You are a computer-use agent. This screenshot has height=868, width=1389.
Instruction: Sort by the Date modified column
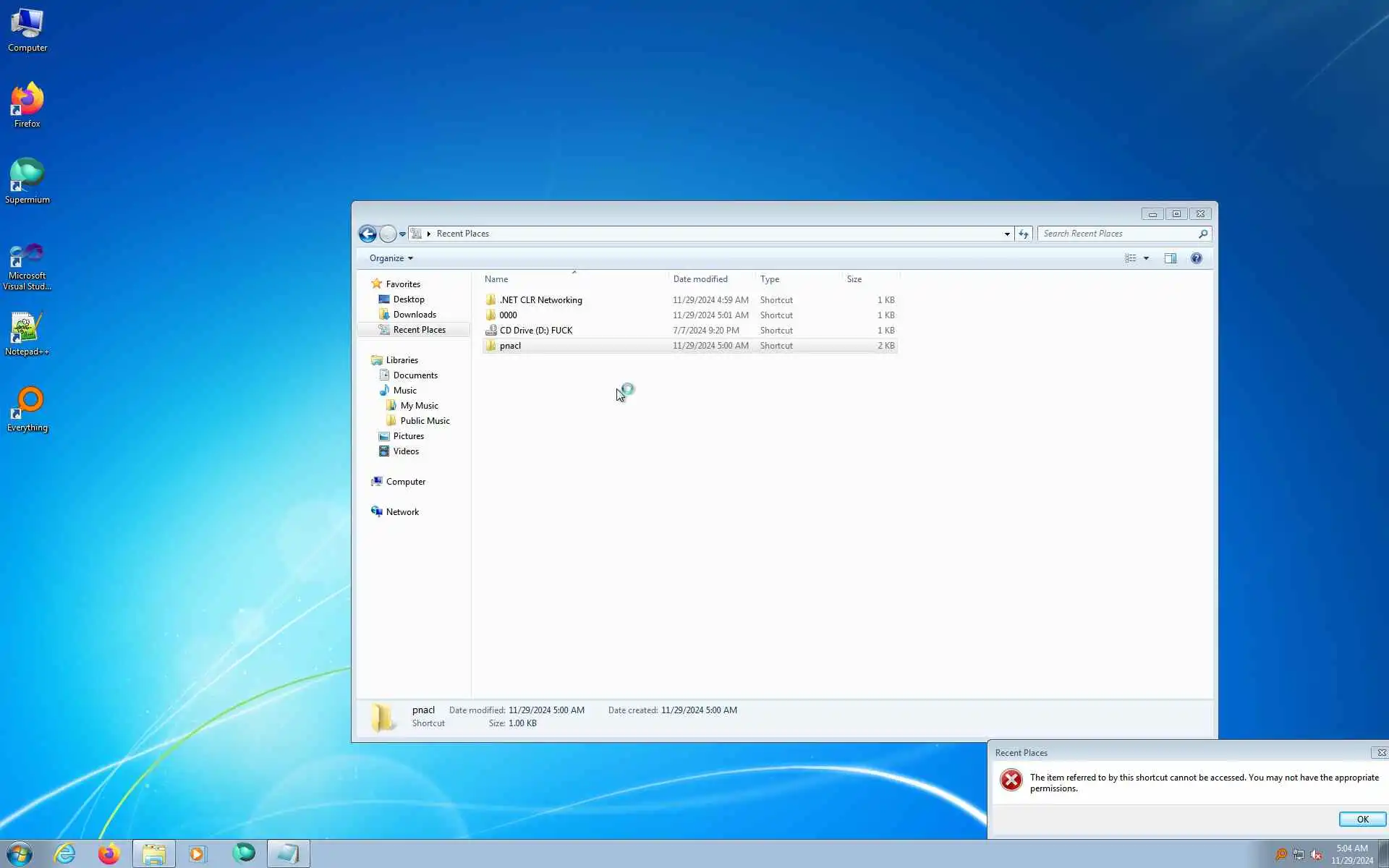click(700, 279)
